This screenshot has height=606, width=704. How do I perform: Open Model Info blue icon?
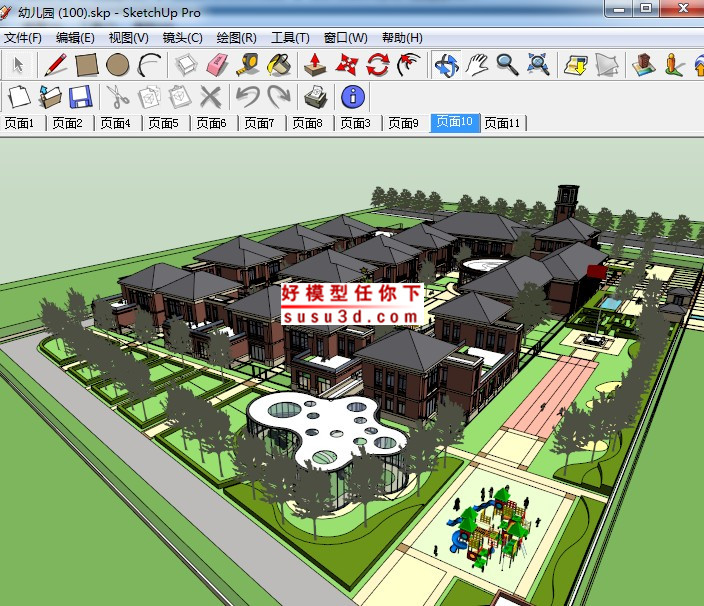(353, 97)
